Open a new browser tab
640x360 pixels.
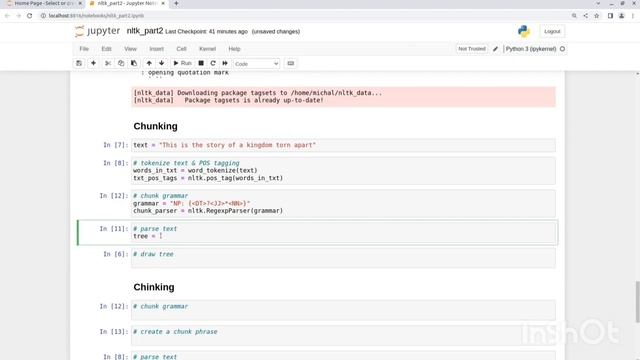(176, 3)
